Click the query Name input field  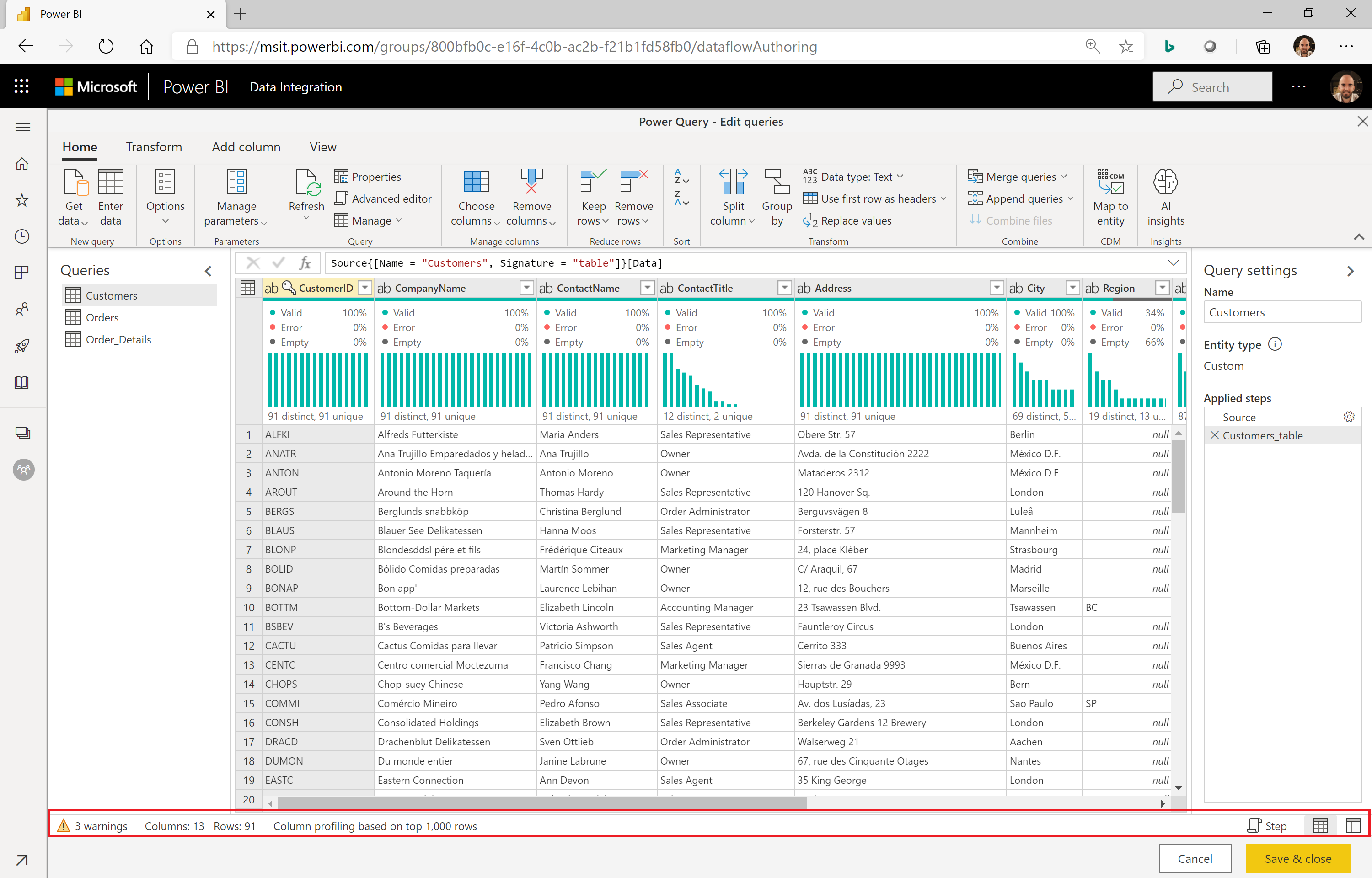coord(1282,312)
